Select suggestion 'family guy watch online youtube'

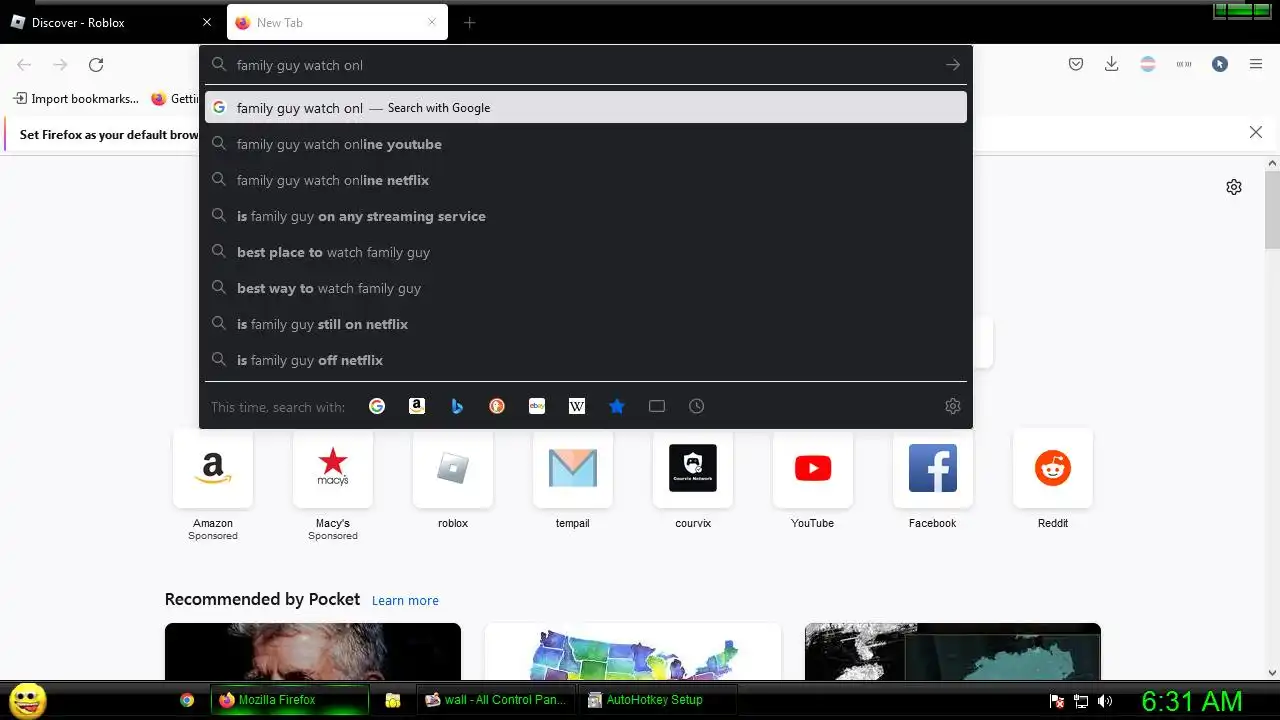click(x=586, y=144)
